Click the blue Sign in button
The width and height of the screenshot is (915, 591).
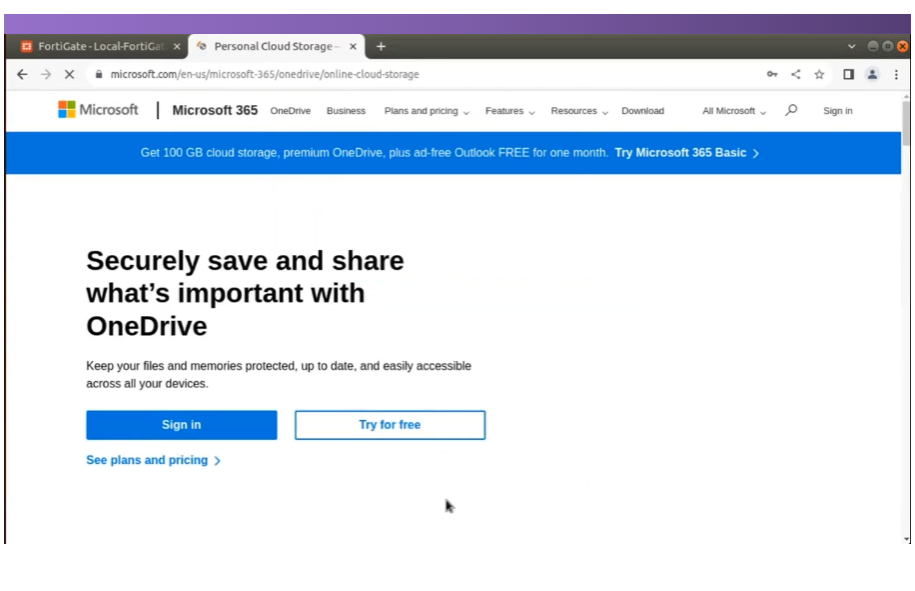click(x=181, y=425)
